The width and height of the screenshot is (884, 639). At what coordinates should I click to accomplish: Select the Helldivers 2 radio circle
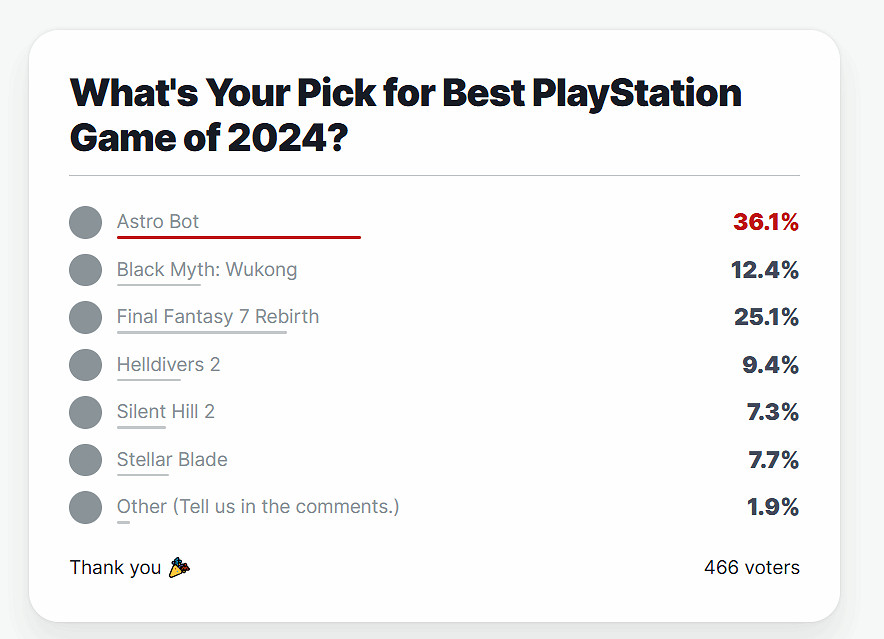point(86,365)
